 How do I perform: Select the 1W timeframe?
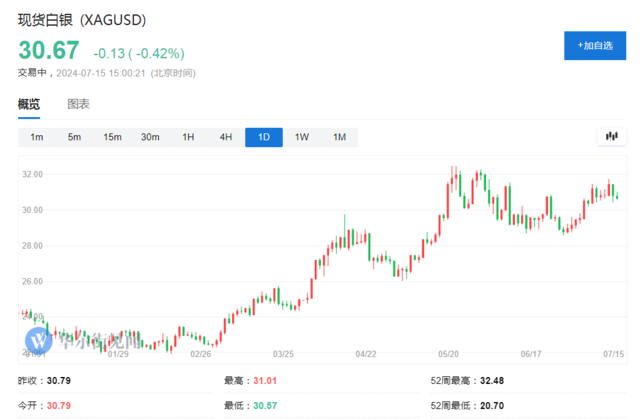pyautogui.click(x=302, y=137)
